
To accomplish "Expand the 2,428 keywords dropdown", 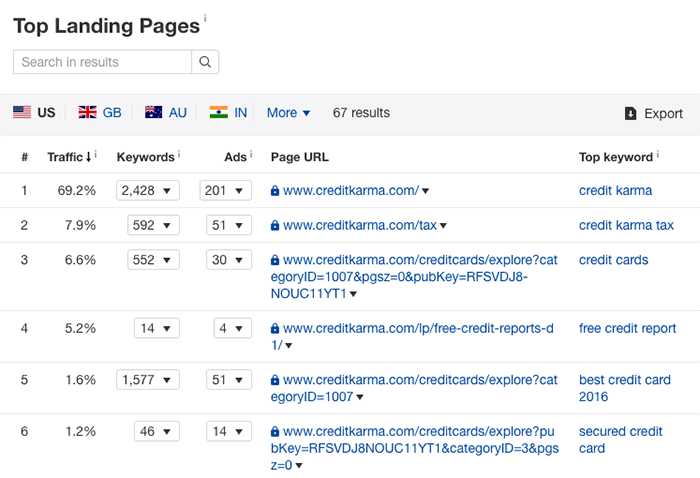I will (x=148, y=191).
